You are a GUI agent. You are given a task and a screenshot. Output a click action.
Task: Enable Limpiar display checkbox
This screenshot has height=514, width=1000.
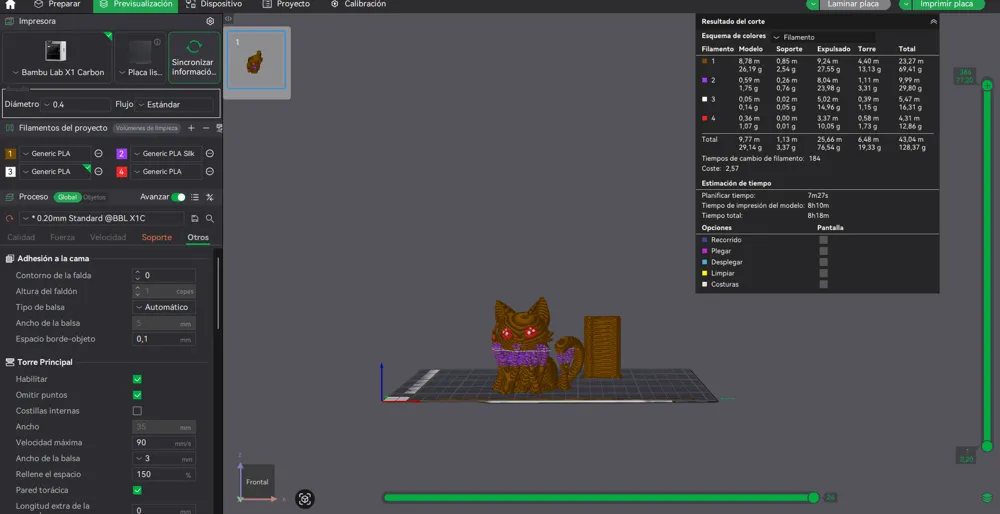(823, 274)
